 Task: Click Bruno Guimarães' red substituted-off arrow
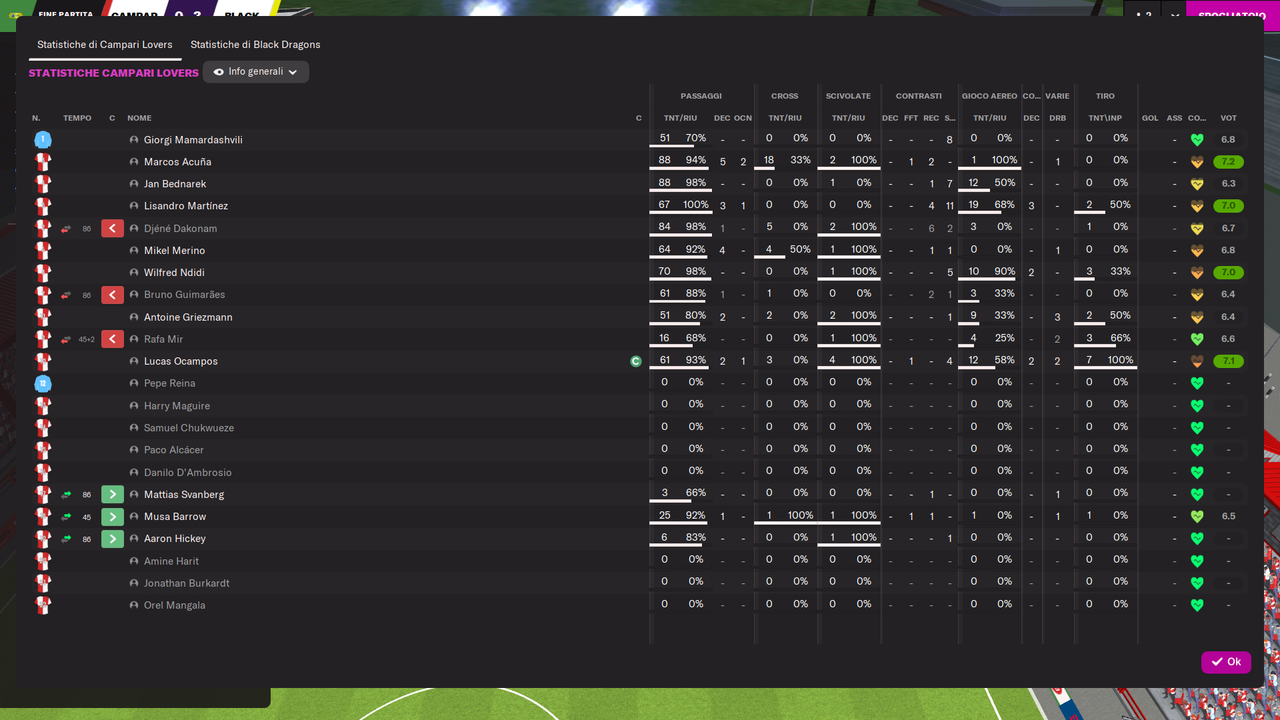click(x=113, y=295)
